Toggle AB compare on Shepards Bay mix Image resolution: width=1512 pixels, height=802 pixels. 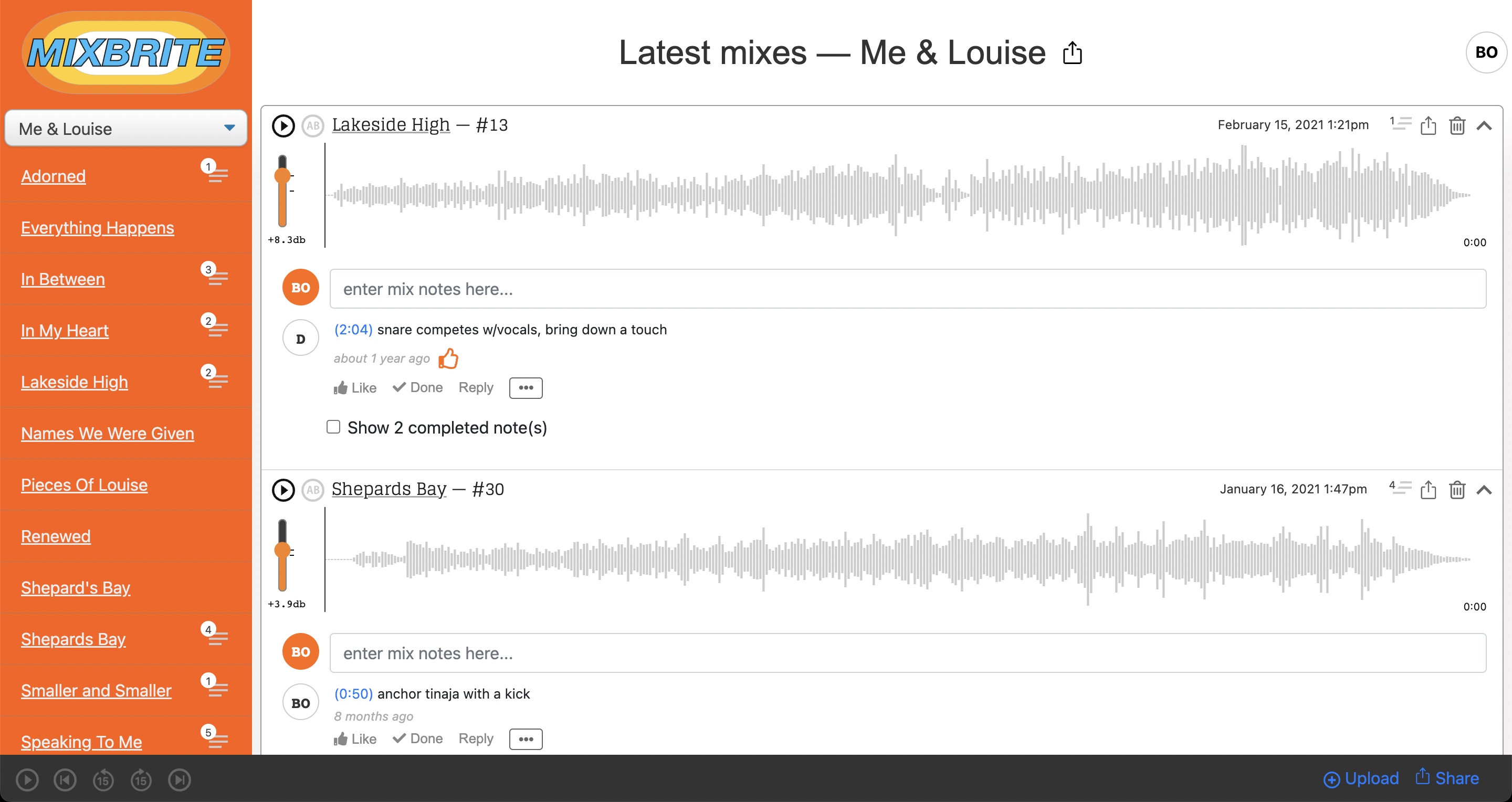click(x=313, y=490)
